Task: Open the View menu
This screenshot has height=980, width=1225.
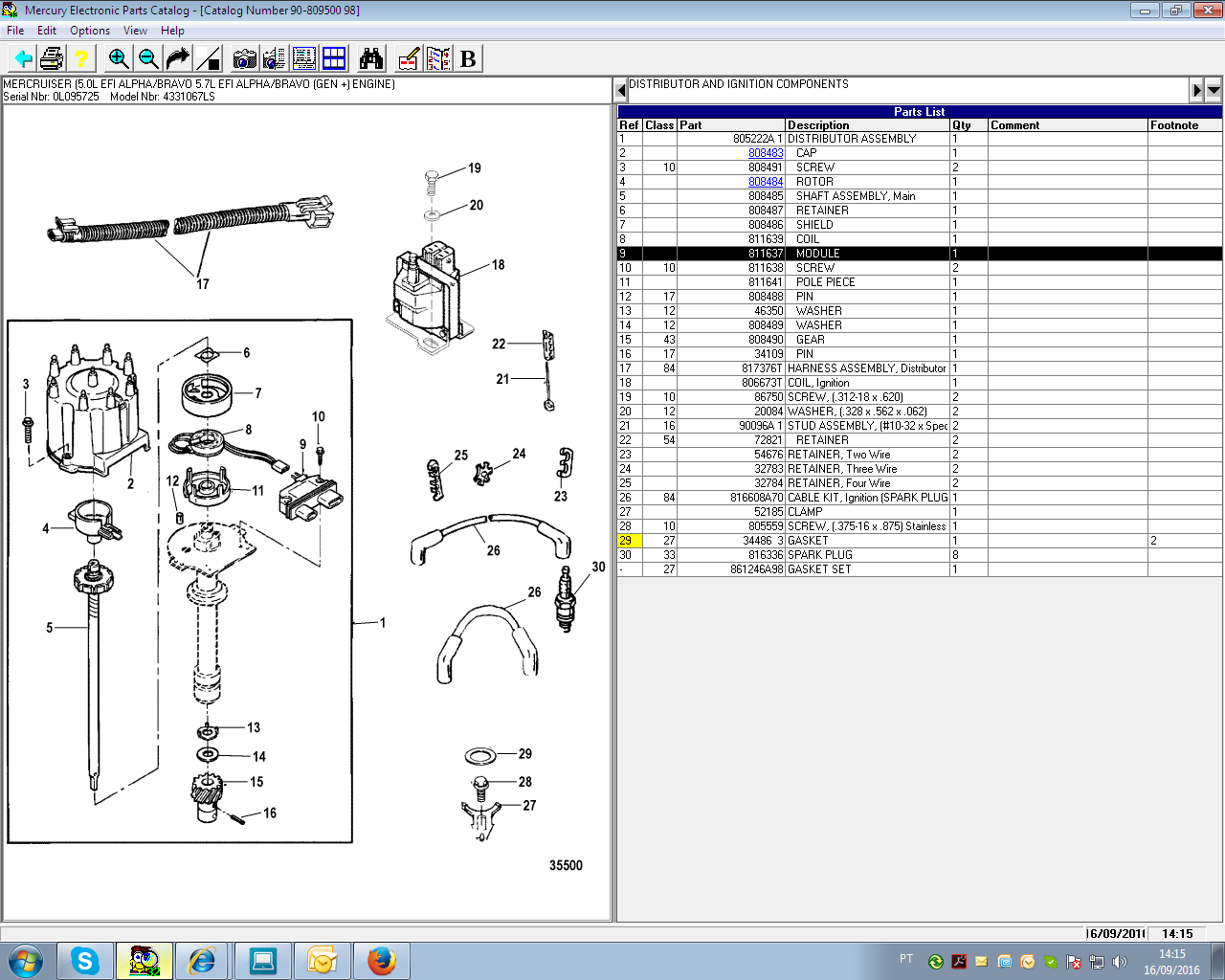Action: (135, 31)
